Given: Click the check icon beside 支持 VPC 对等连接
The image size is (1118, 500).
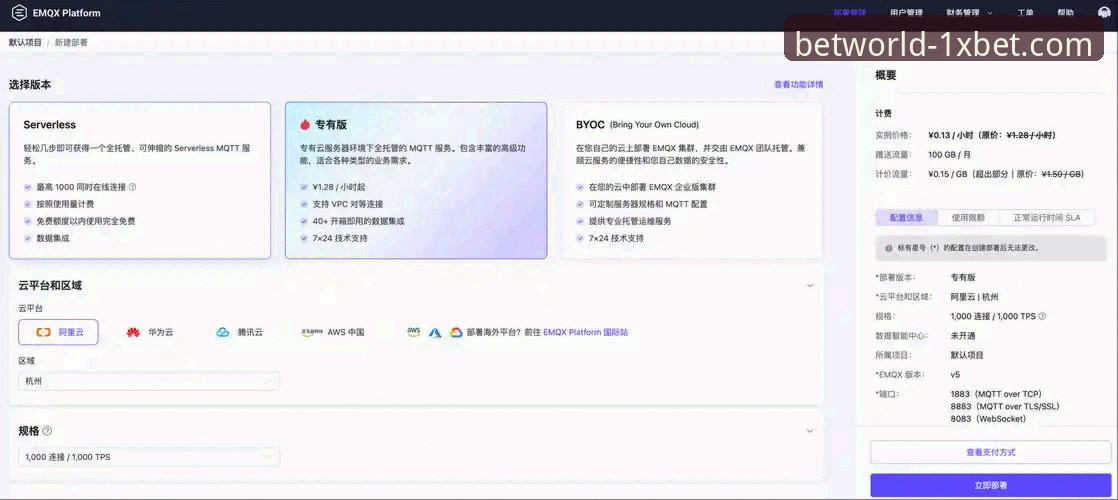Looking at the screenshot, I should pyautogui.click(x=304, y=204).
